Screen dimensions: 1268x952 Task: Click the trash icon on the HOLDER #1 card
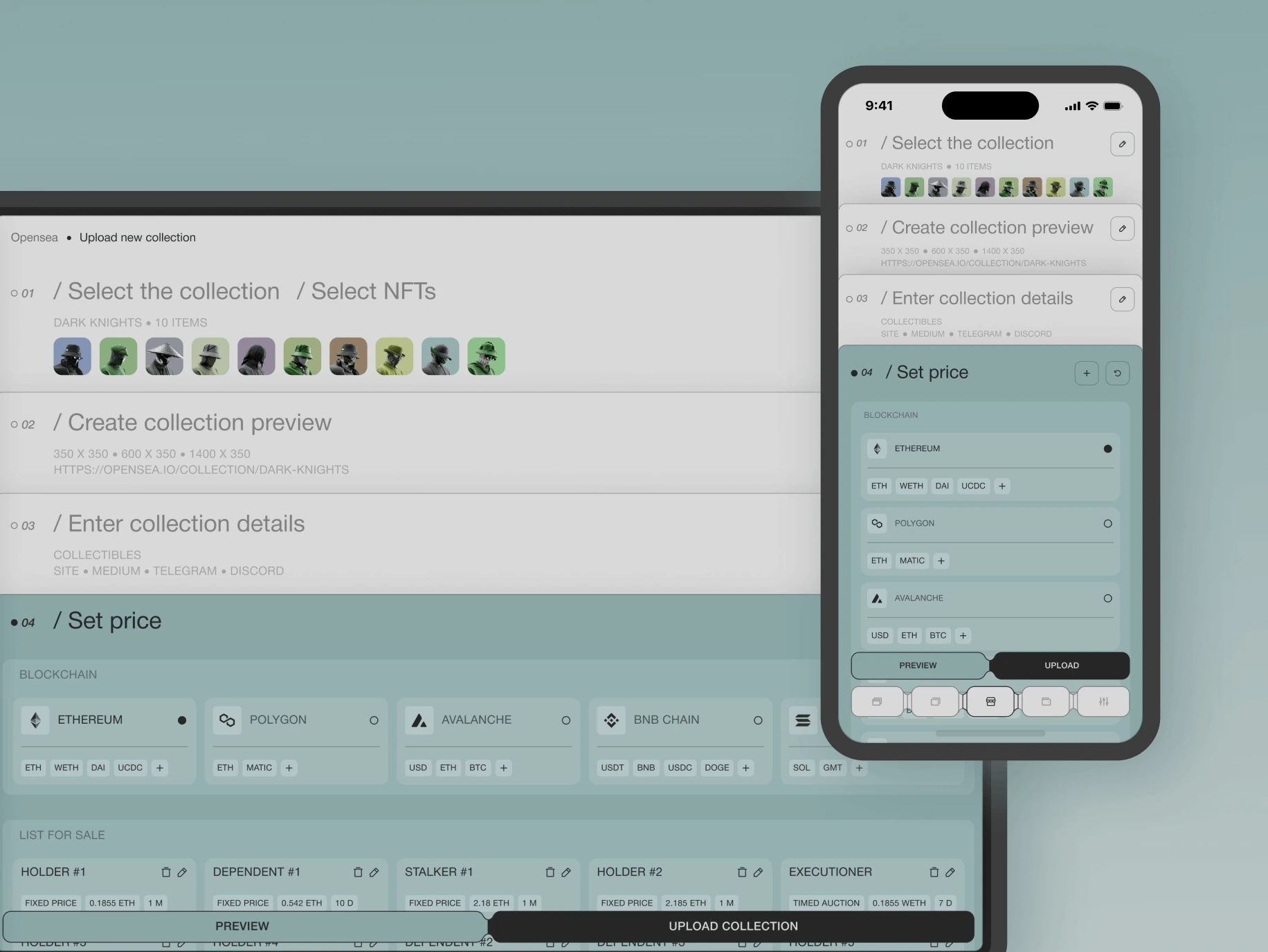click(x=166, y=872)
